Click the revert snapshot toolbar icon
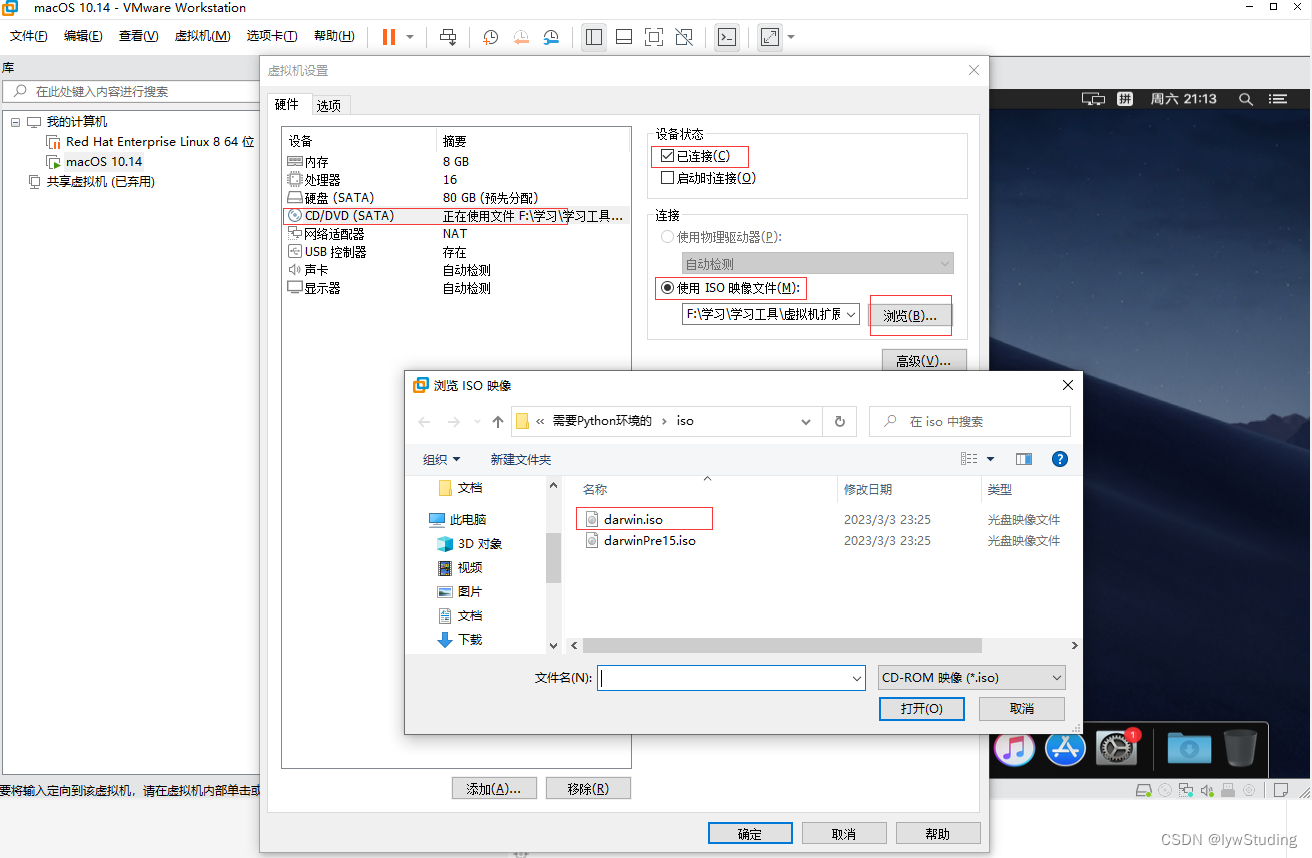Image resolution: width=1312 pixels, height=858 pixels. click(x=521, y=37)
